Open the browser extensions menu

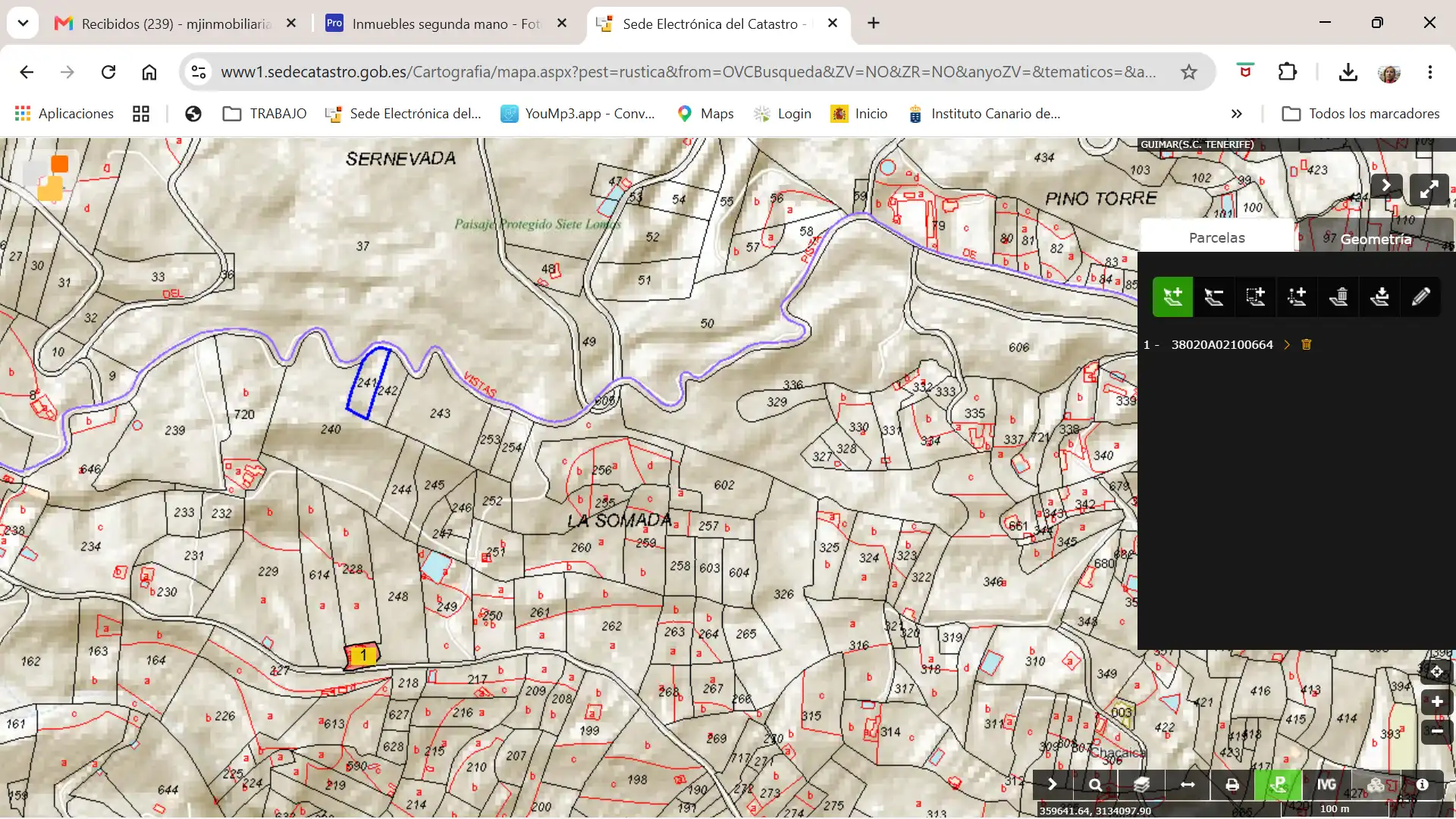1288,72
